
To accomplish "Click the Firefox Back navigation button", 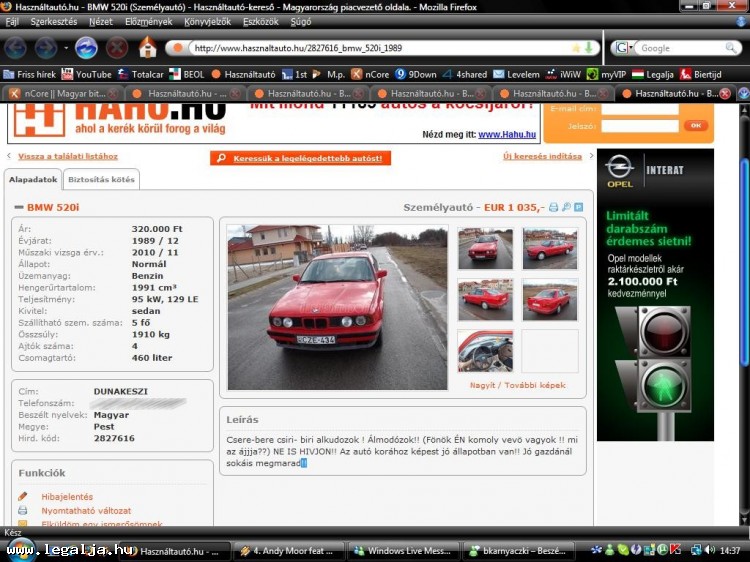I will tap(17, 47).
